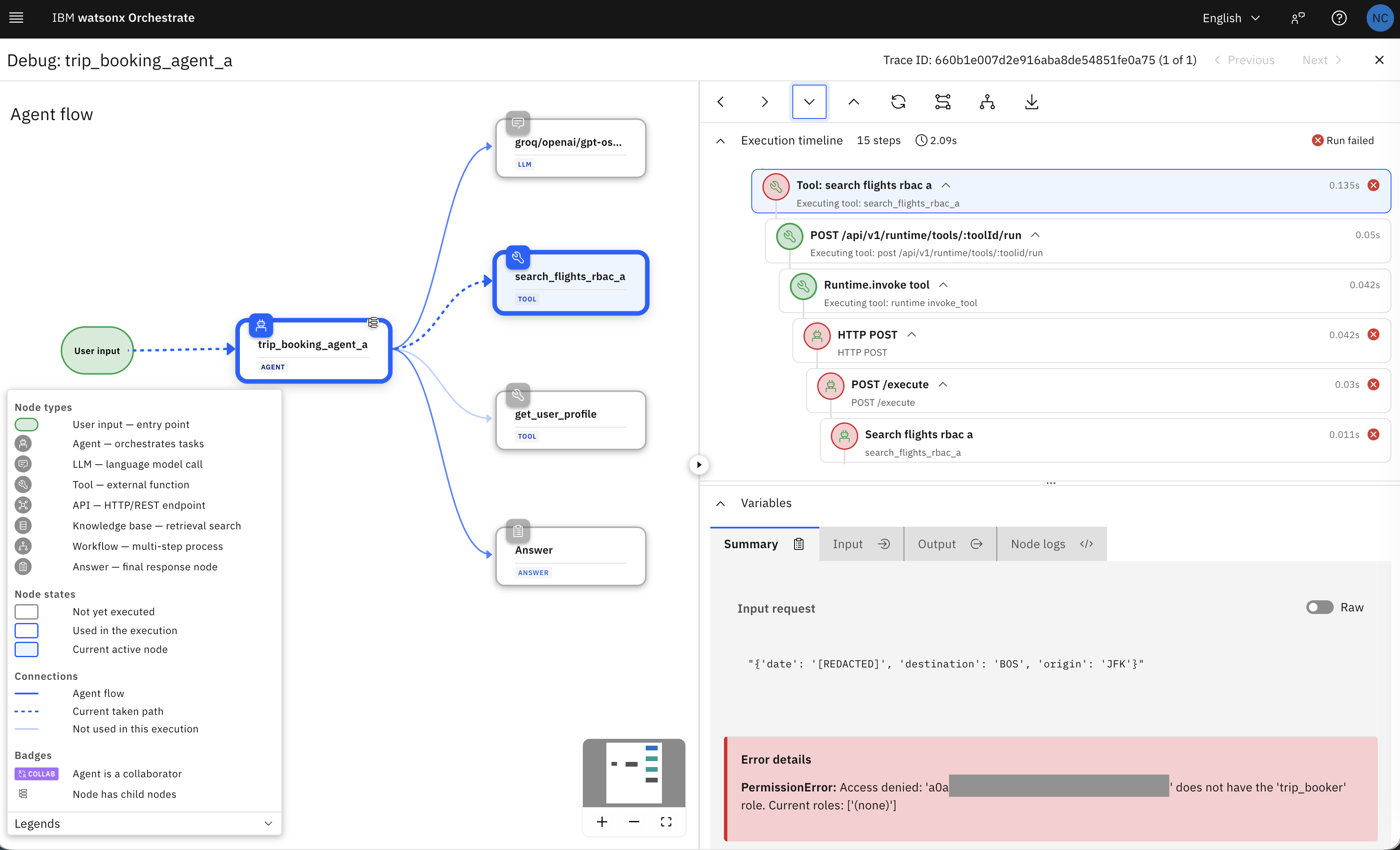Click the red agent icon on HTTP POST row

point(816,336)
